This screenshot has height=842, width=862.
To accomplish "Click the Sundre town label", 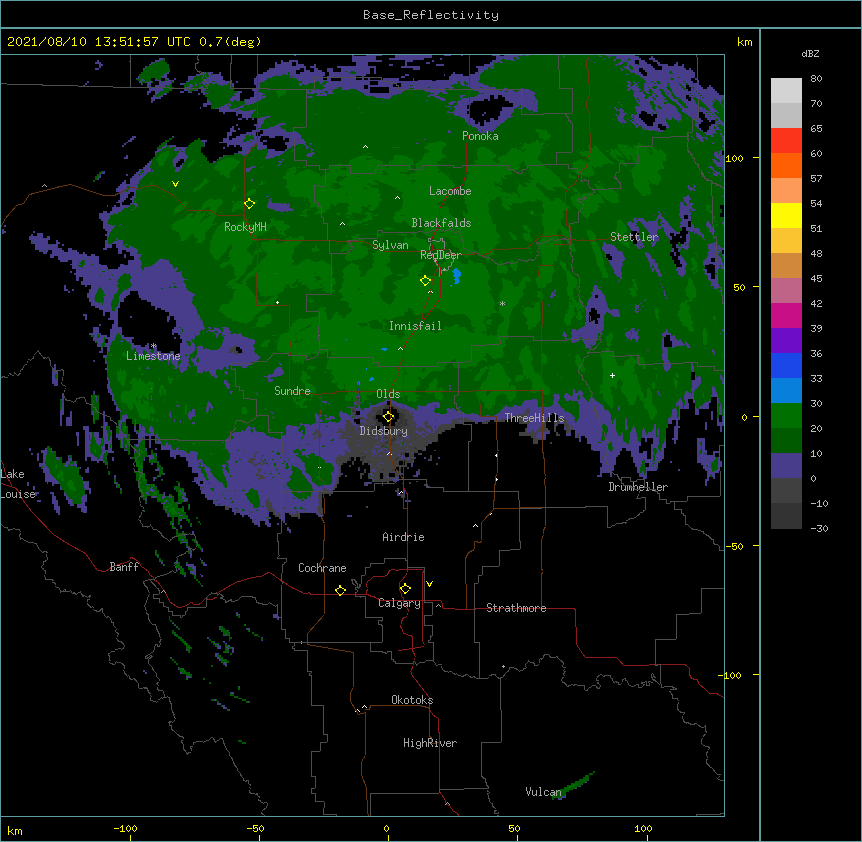I will click(x=292, y=391).
